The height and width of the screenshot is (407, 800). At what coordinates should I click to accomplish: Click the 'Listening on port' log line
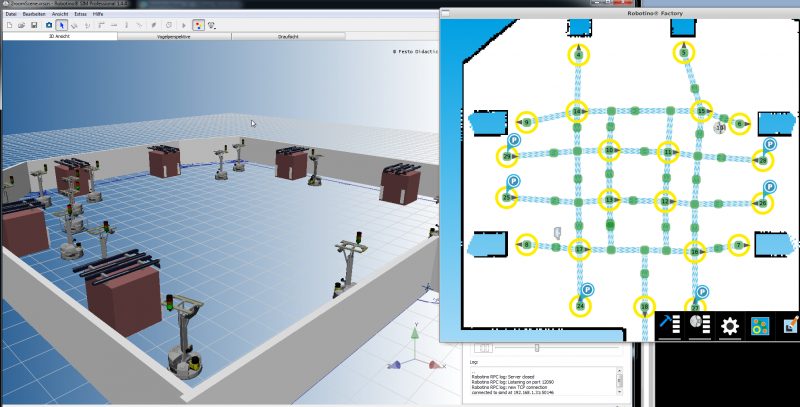[512, 382]
